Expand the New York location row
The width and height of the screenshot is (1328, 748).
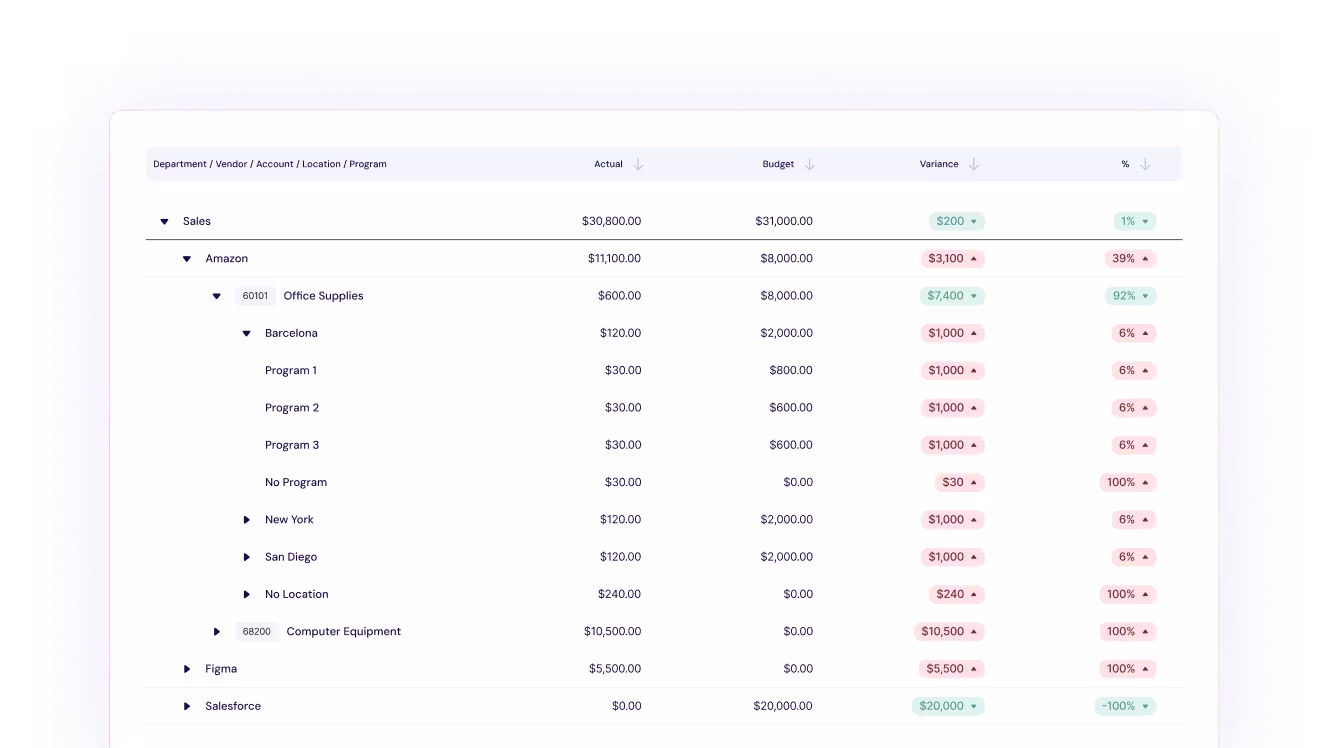247,519
